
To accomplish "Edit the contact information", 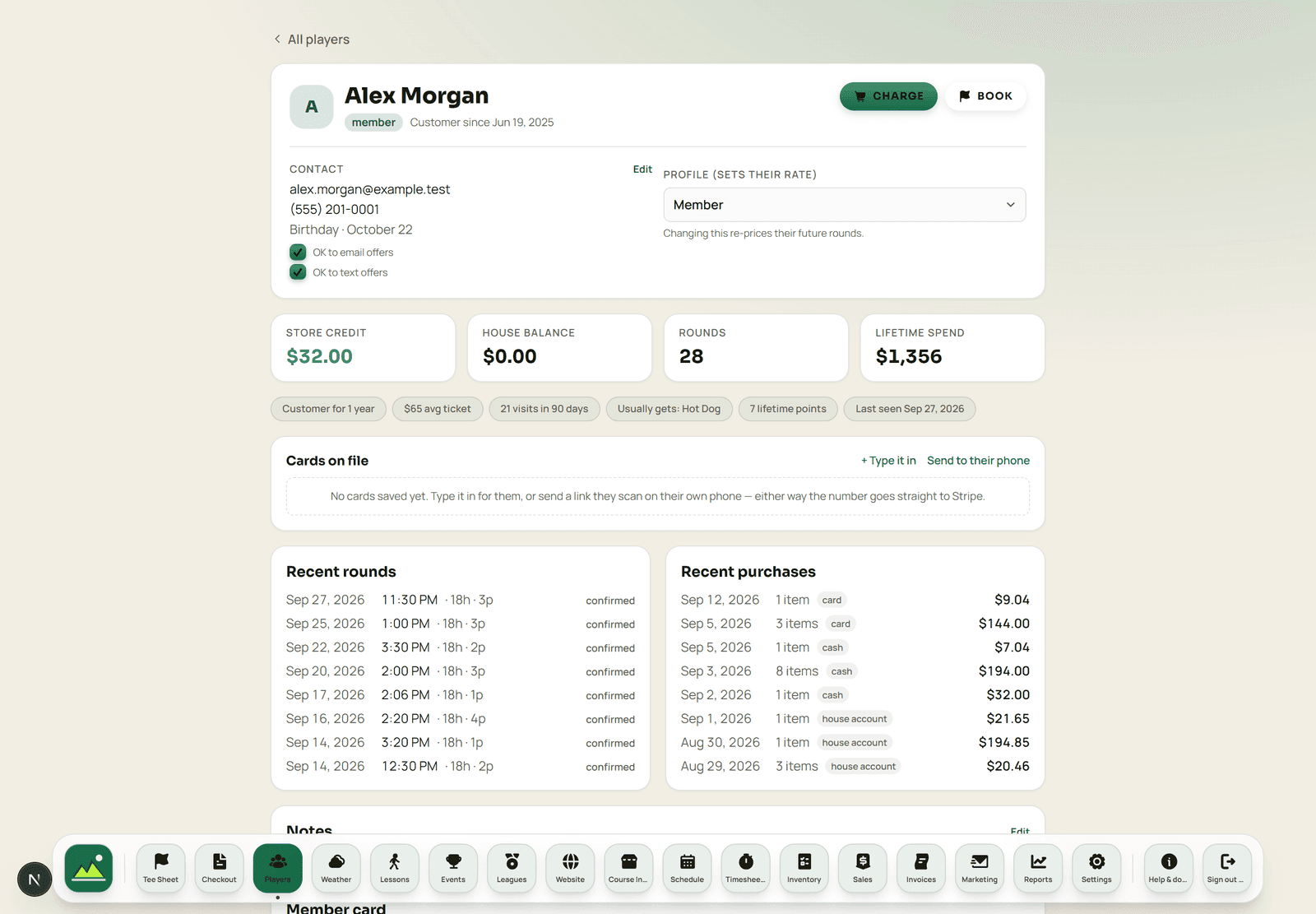I will click(642, 169).
